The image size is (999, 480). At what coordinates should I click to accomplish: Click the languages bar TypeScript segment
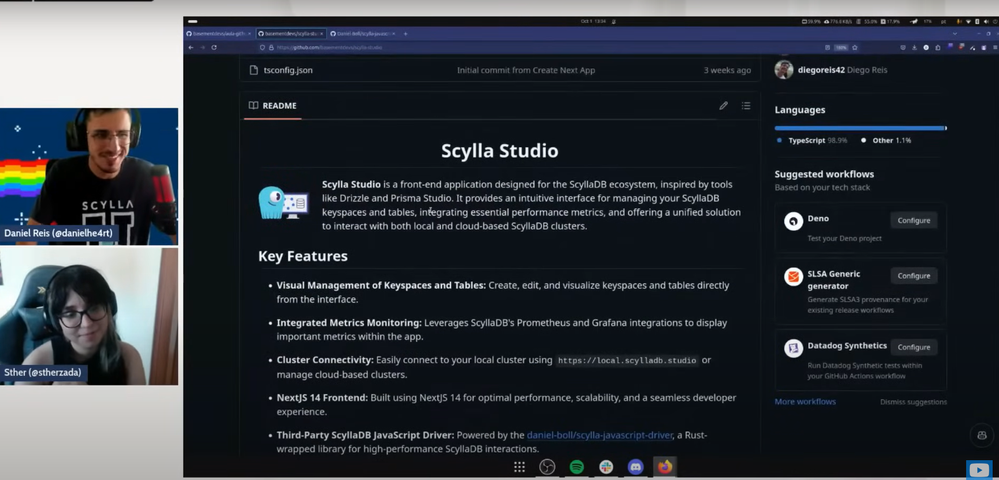click(x=859, y=128)
